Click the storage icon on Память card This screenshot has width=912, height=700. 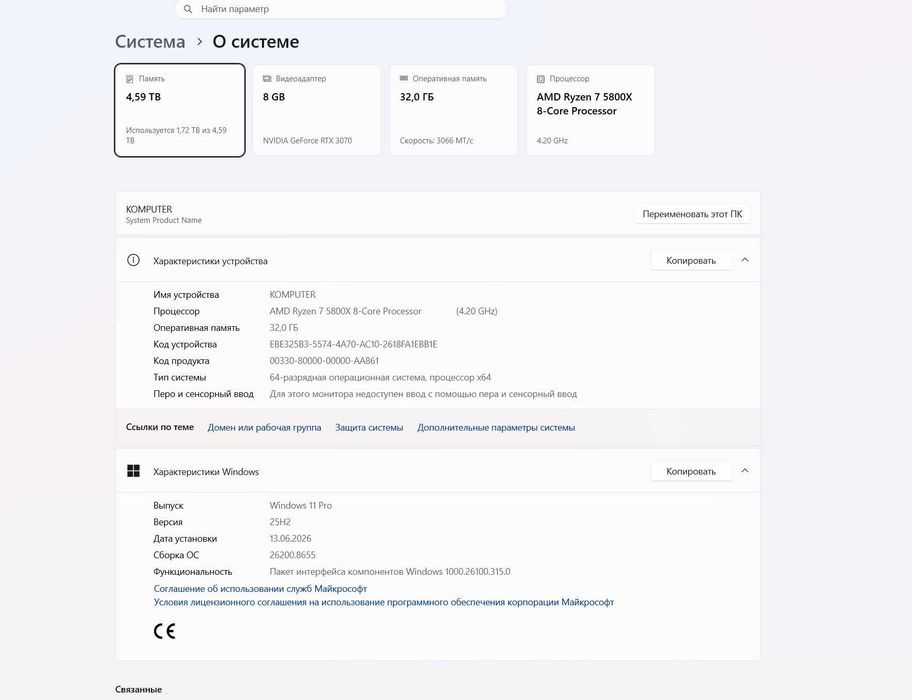point(130,79)
